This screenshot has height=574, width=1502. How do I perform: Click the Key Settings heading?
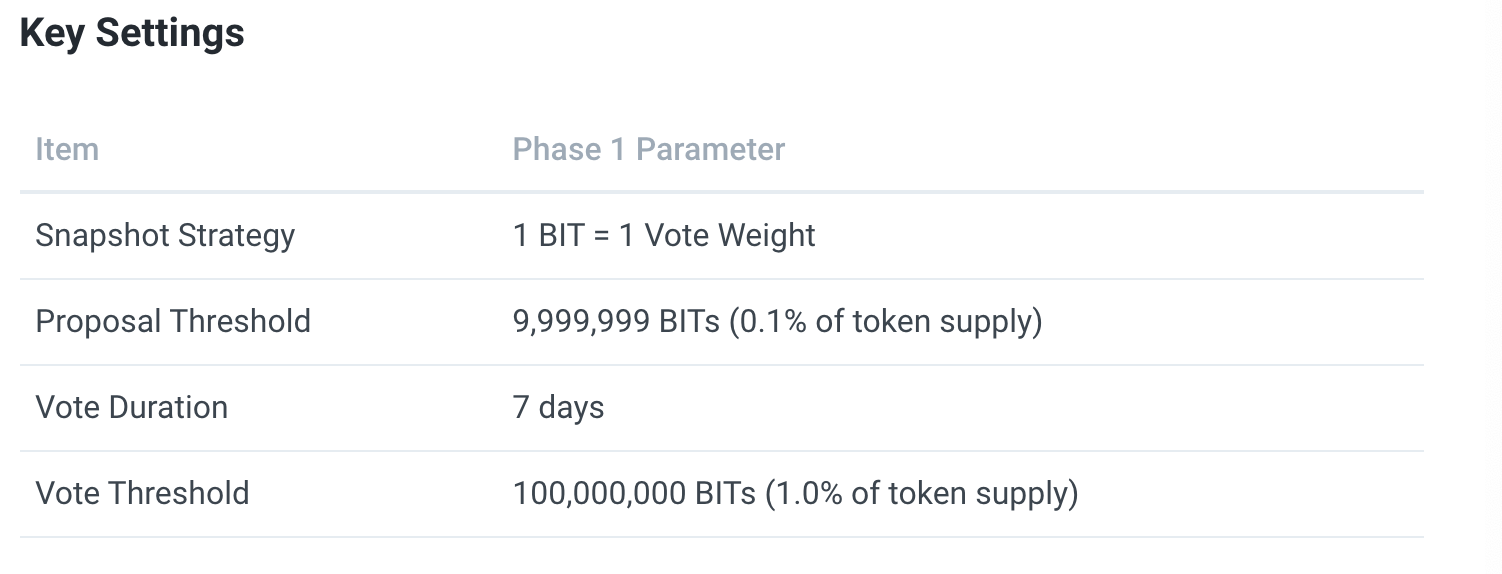click(x=132, y=34)
